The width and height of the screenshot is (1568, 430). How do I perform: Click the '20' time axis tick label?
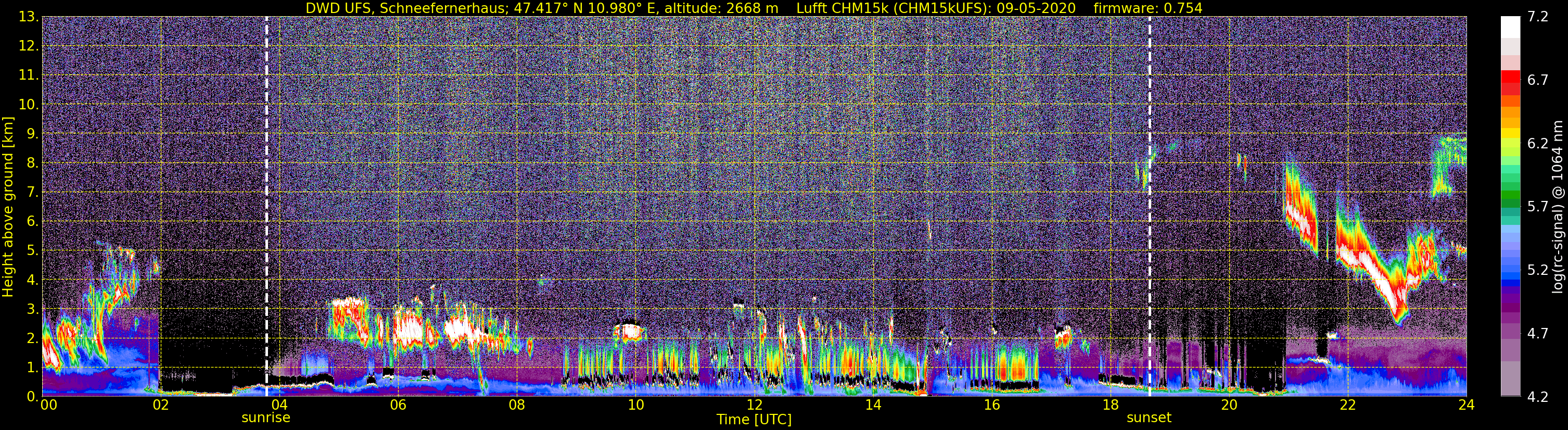click(1229, 405)
